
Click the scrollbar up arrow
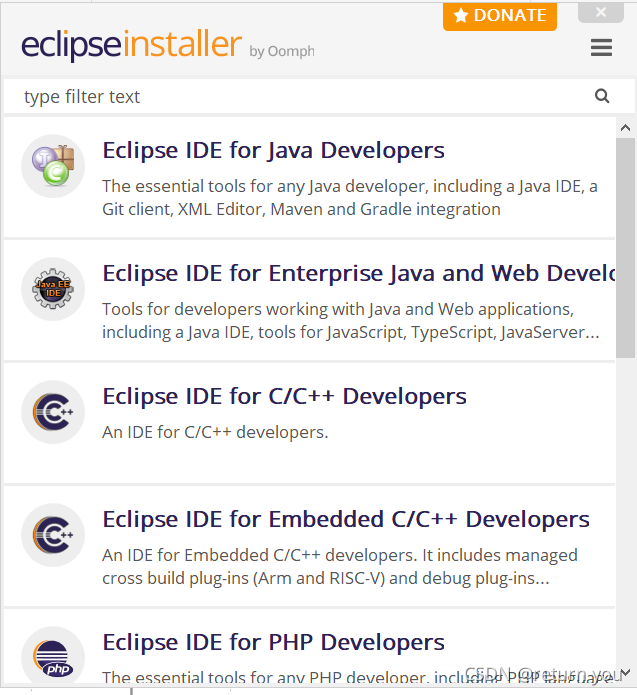(625, 128)
